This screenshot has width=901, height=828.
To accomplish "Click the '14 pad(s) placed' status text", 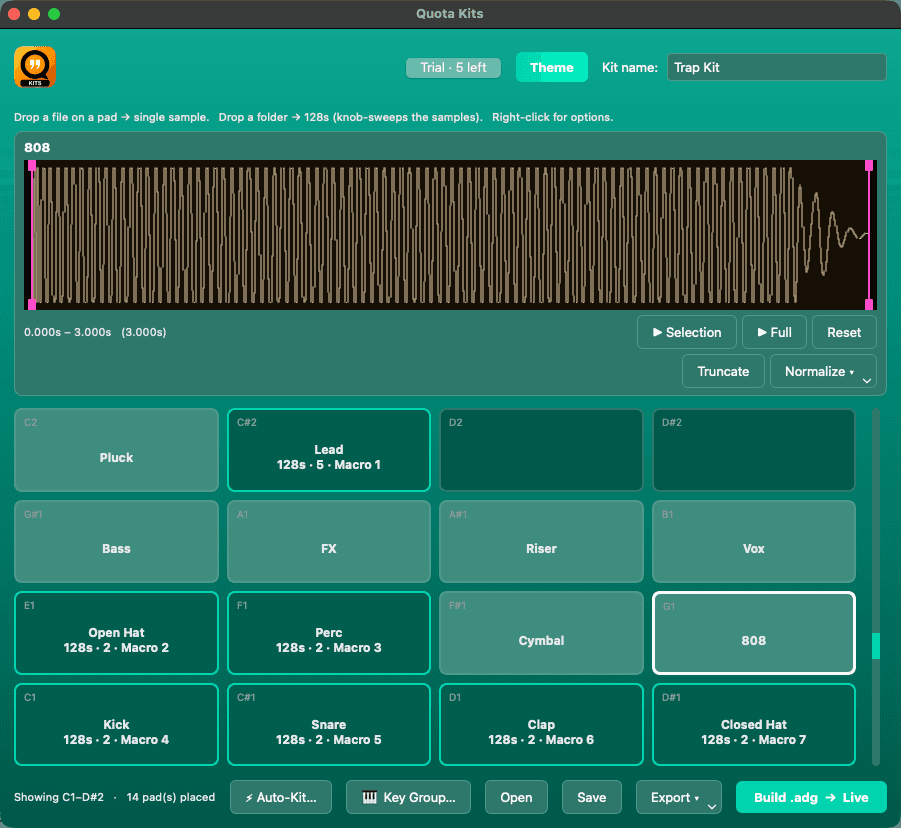I will pyautogui.click(x=171, y=797).
